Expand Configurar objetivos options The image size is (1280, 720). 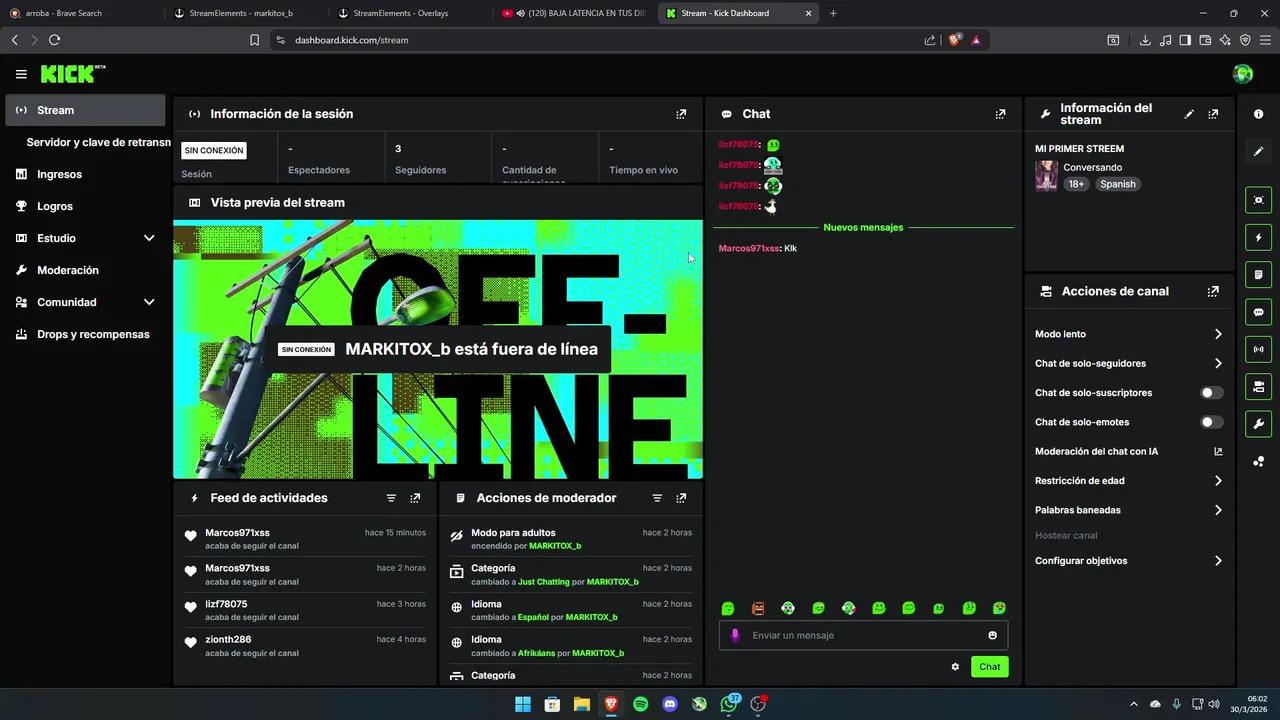[x=1218, y=561]
